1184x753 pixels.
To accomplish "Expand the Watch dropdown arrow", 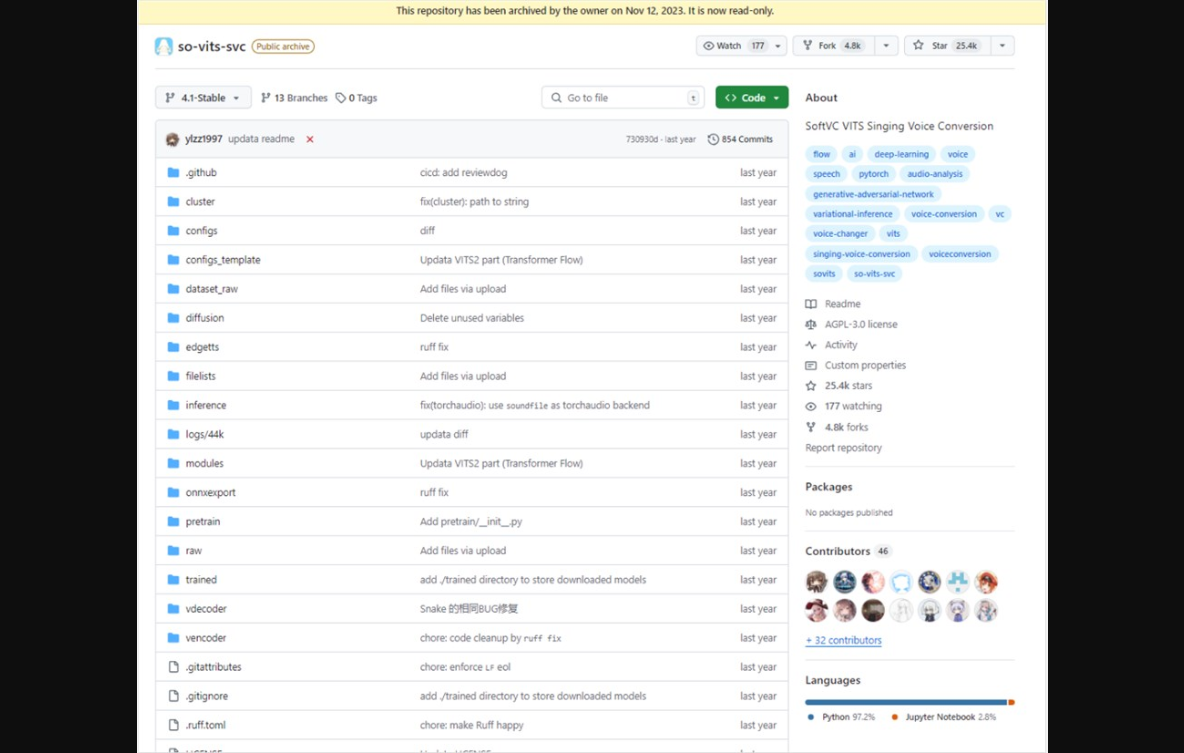I will point(778,45).
